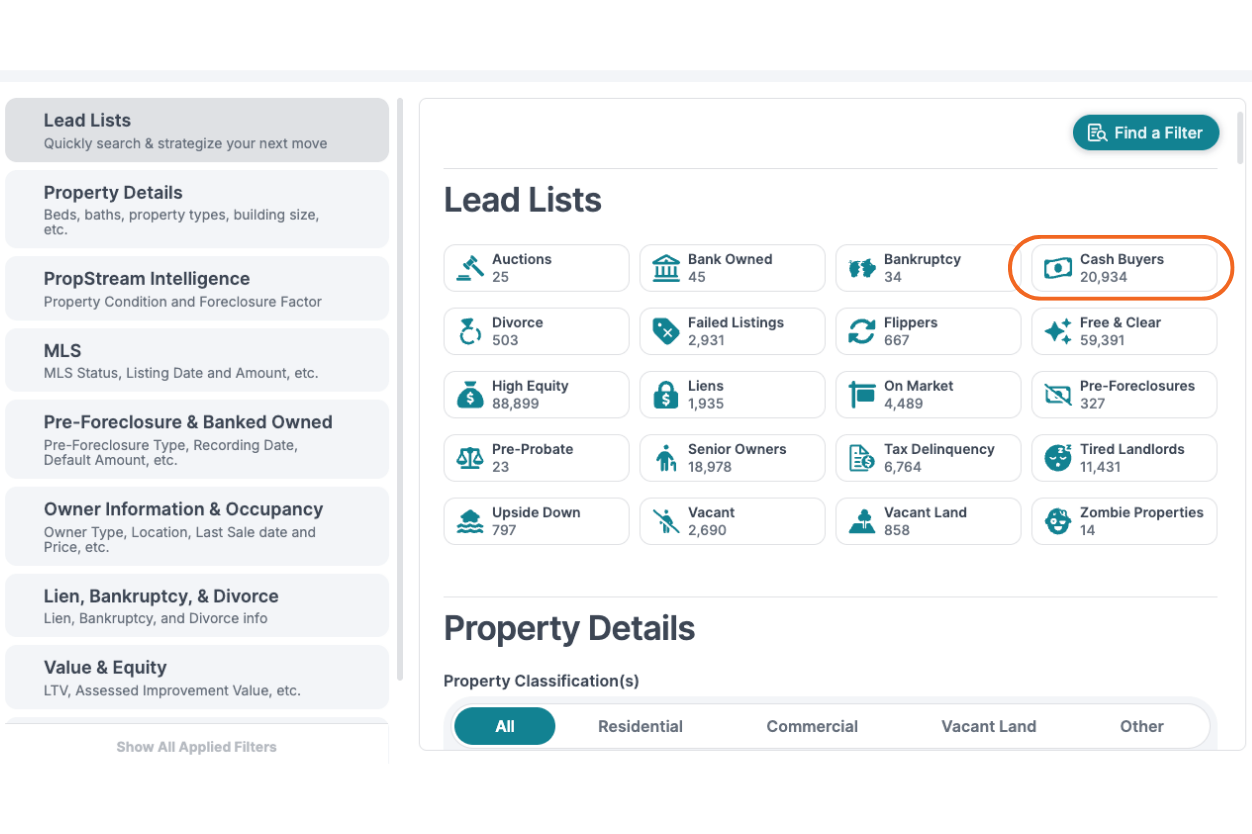Click the Pre-Probate scales icon

471,457
